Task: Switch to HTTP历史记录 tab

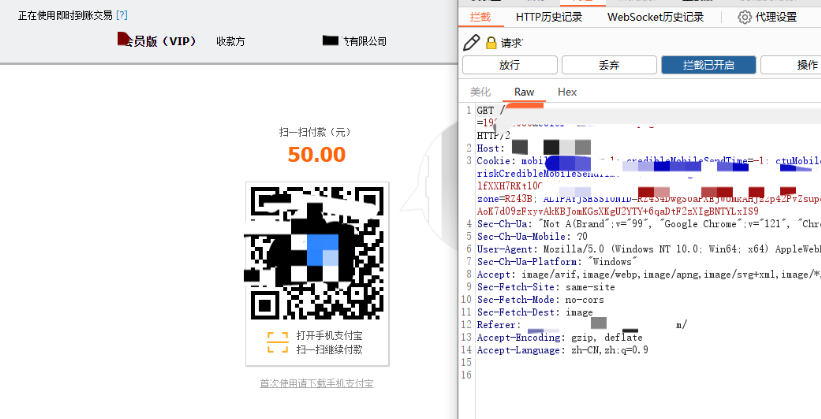Action: pos(549,17)
